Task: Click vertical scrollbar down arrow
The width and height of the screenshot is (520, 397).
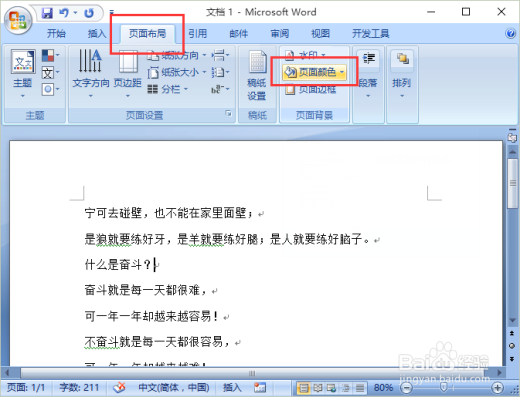Action: (x=512, y=320)
